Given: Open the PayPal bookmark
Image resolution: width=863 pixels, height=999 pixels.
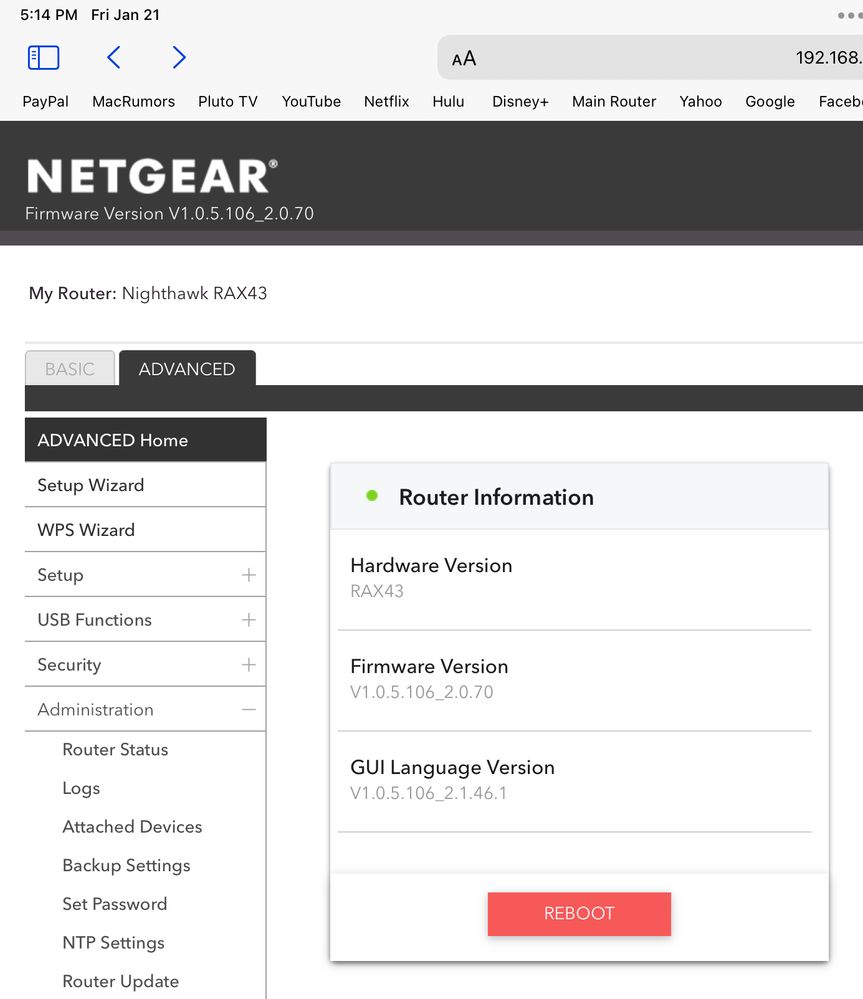Looking at the screenshot, I should click(45, 101).
